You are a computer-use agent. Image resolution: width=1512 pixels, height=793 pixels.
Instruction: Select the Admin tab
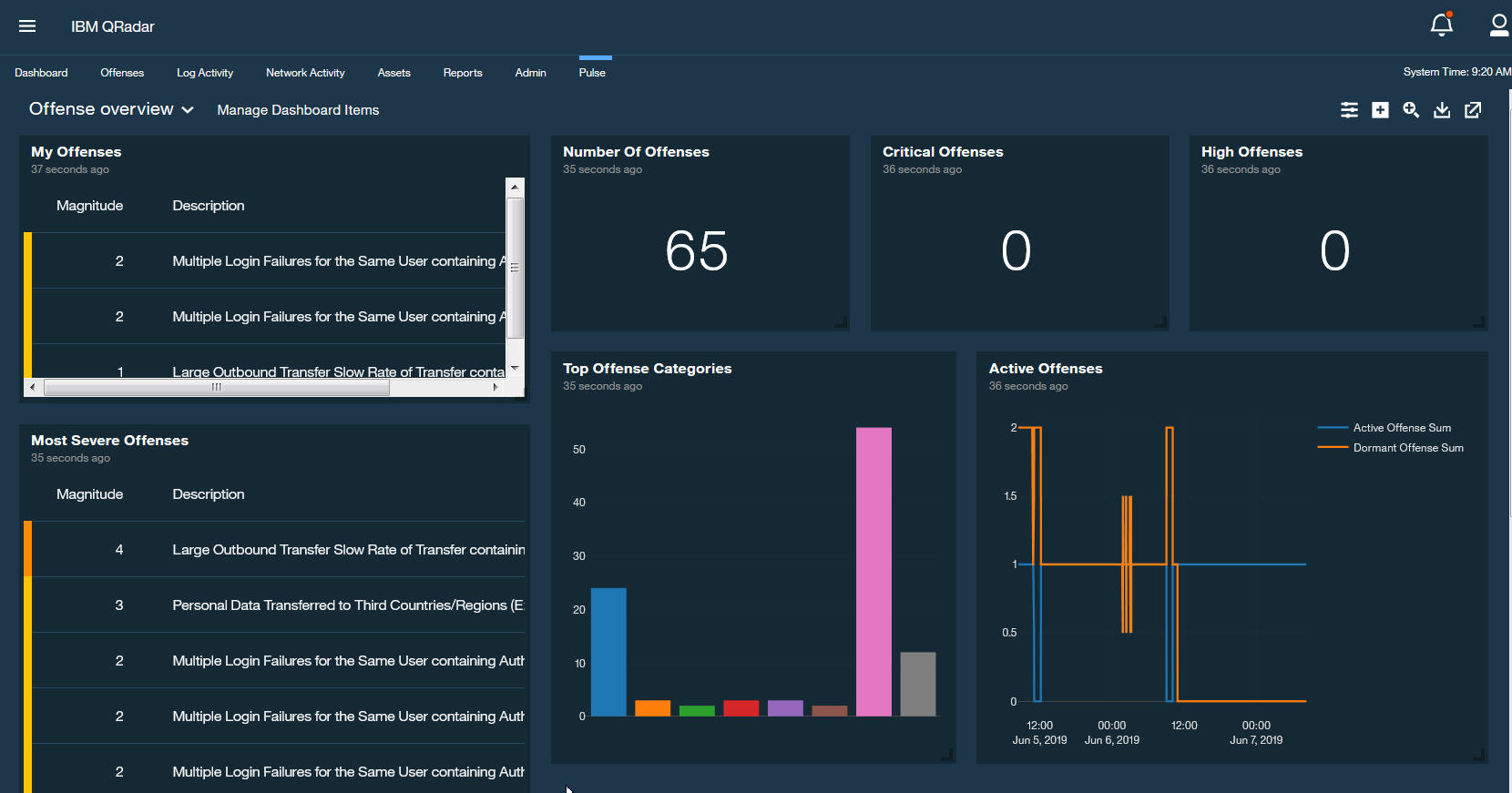[x=530, y=73]
